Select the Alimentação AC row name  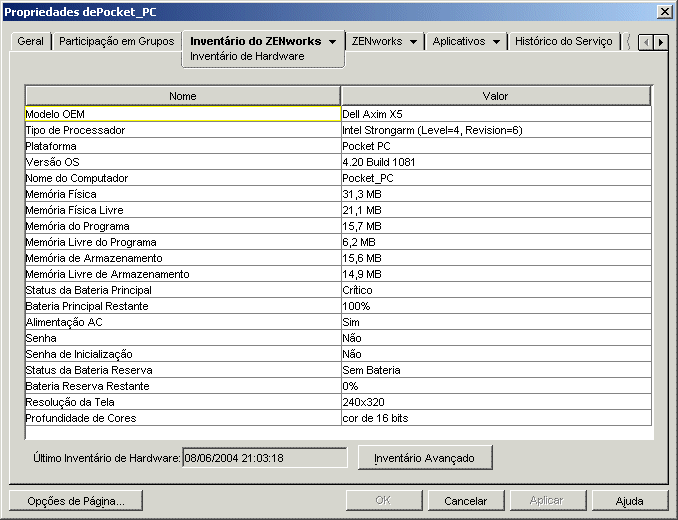(x=183, y=322)
